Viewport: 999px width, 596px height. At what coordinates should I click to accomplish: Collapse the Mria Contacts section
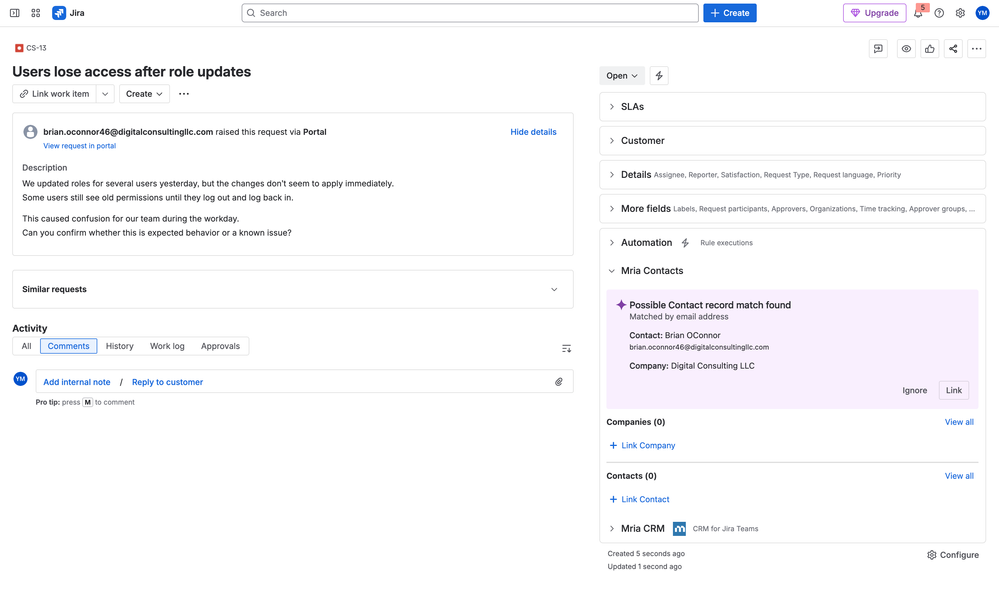[x=612, y=271]
